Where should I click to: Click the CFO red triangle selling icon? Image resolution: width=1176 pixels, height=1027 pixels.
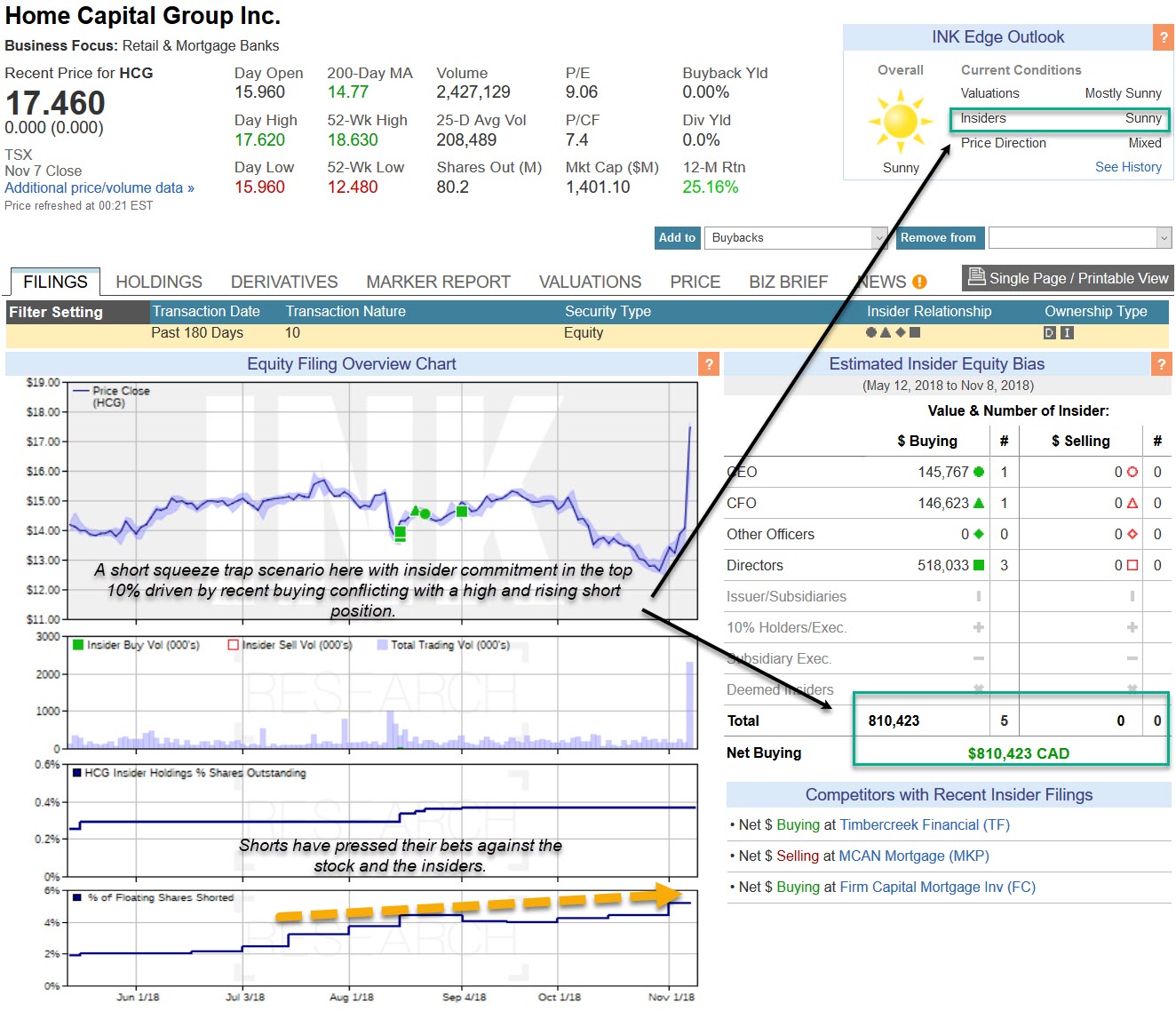[1132, 503]
